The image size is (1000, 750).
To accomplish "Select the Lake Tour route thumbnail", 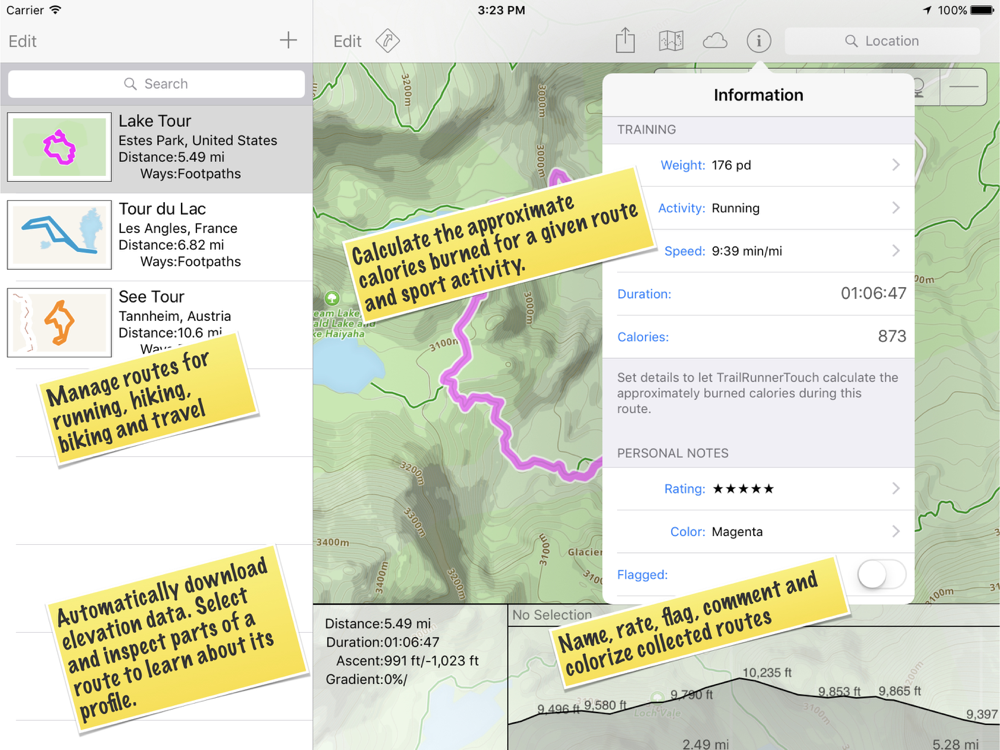I will click(59, 147).
